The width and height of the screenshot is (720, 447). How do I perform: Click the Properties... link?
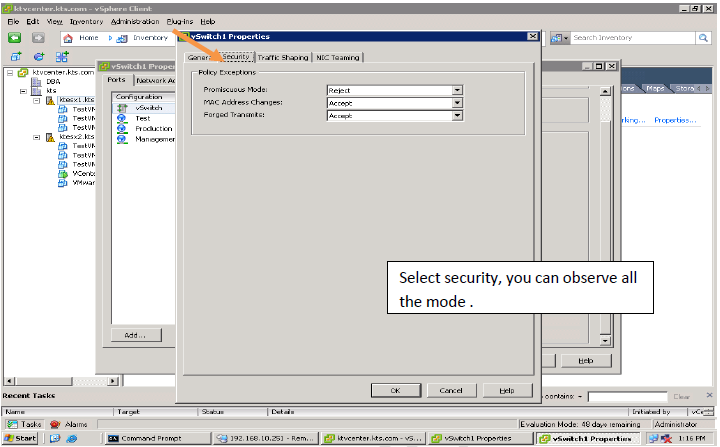pyautogui.click(x=675, y=120)
